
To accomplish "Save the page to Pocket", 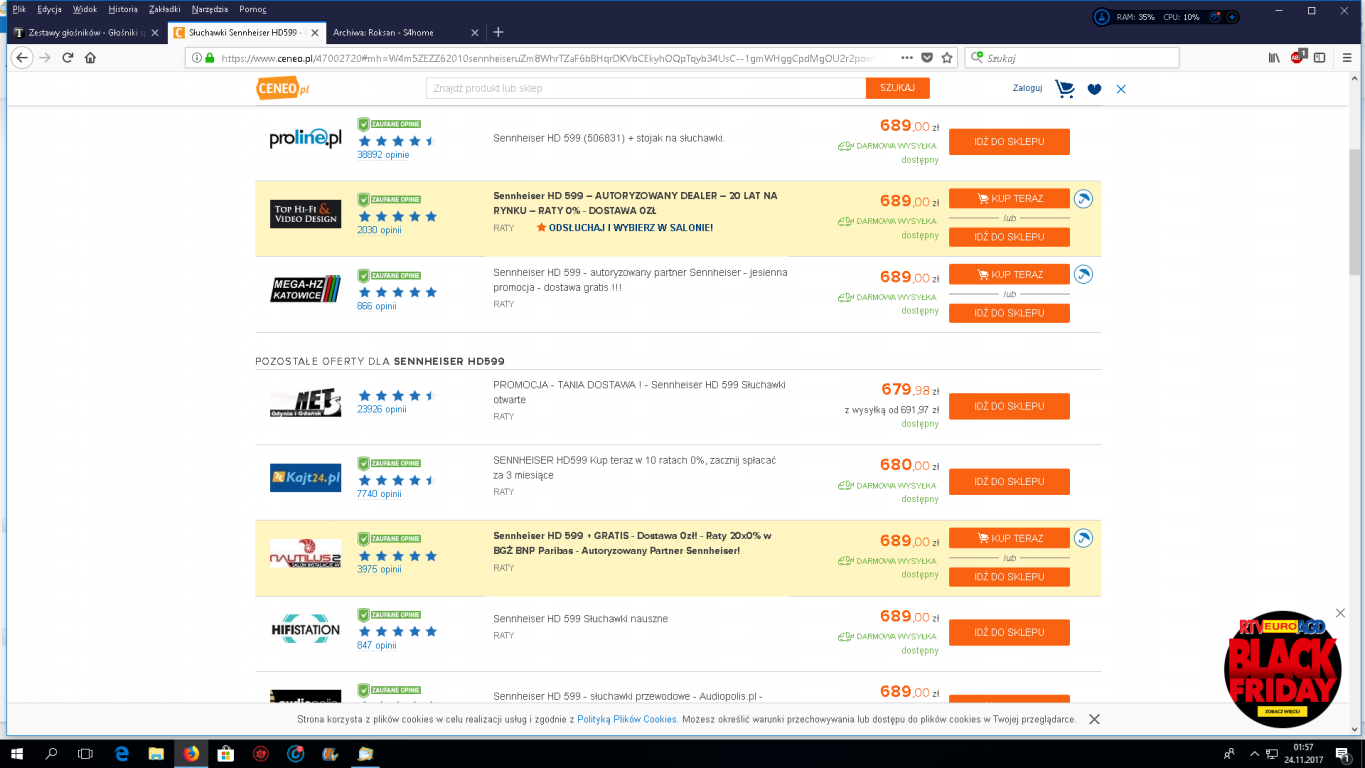I will pos(927,58).
